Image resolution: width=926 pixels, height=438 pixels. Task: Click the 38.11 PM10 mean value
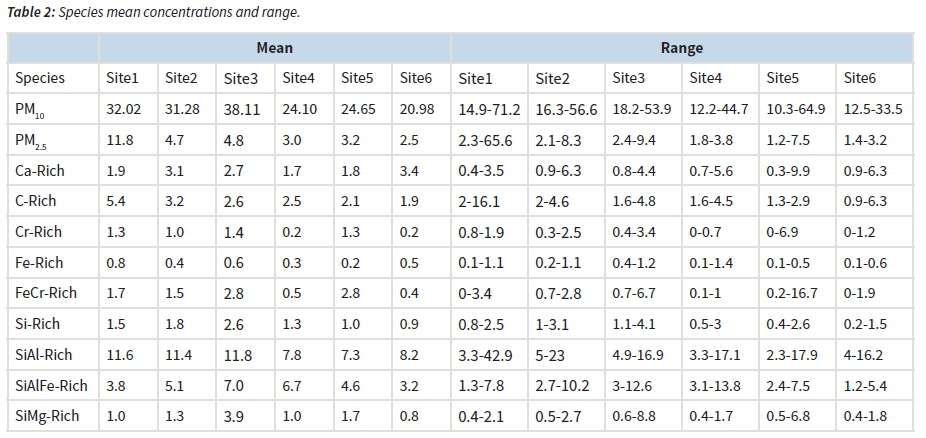click(x=242, y=109)
